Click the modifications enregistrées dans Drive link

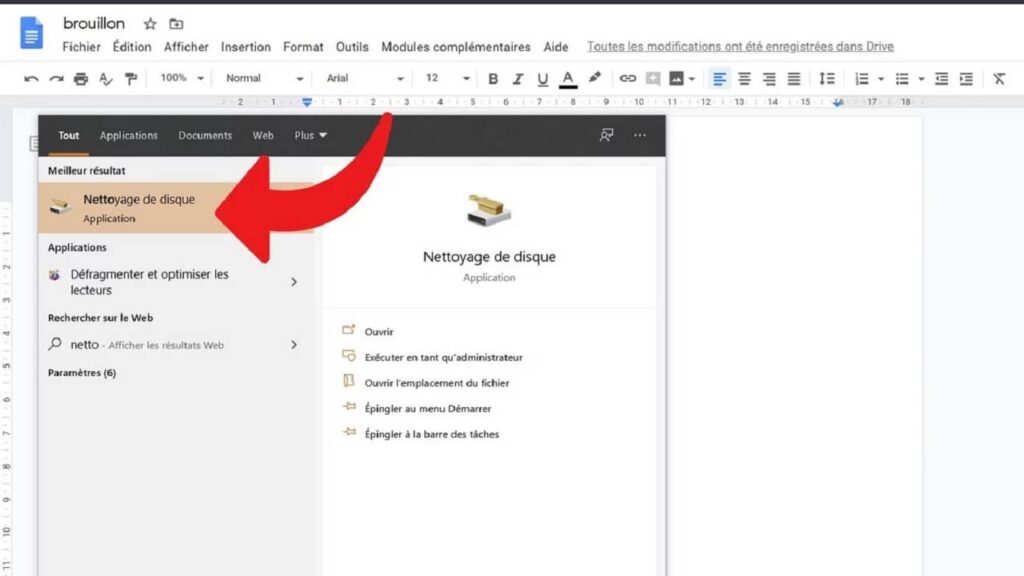coord(740,46)
